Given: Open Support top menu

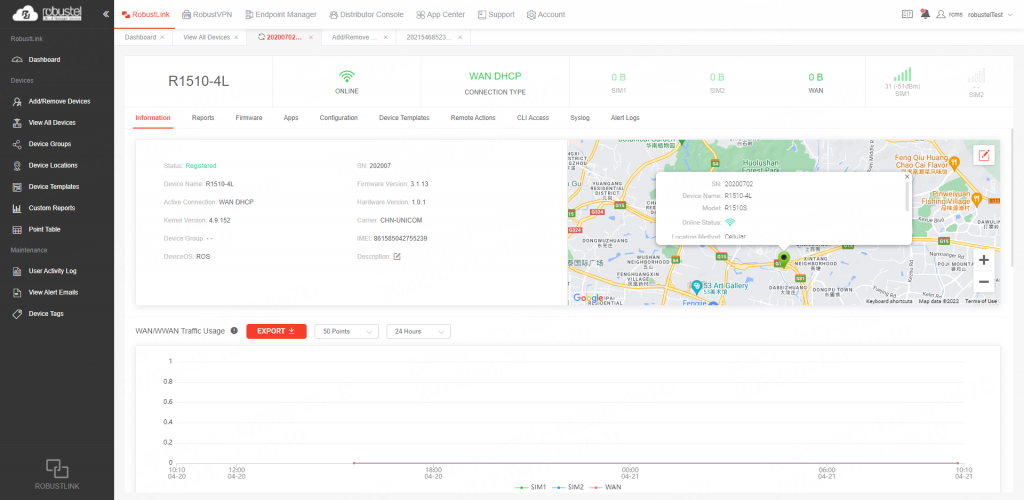Looking at the screenshot, I should 496,14.
